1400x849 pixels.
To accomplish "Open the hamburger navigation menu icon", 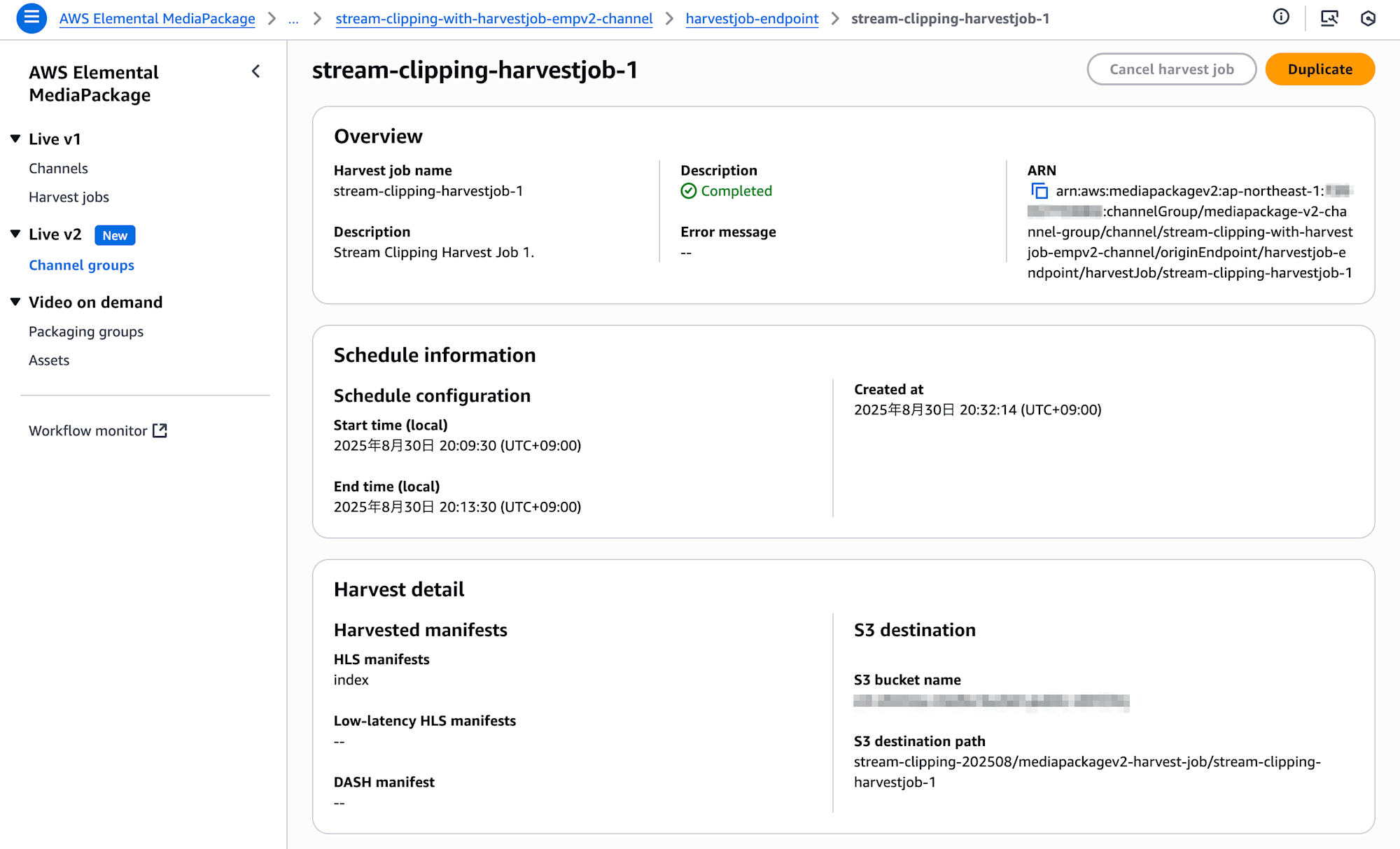I will point(31,18).
